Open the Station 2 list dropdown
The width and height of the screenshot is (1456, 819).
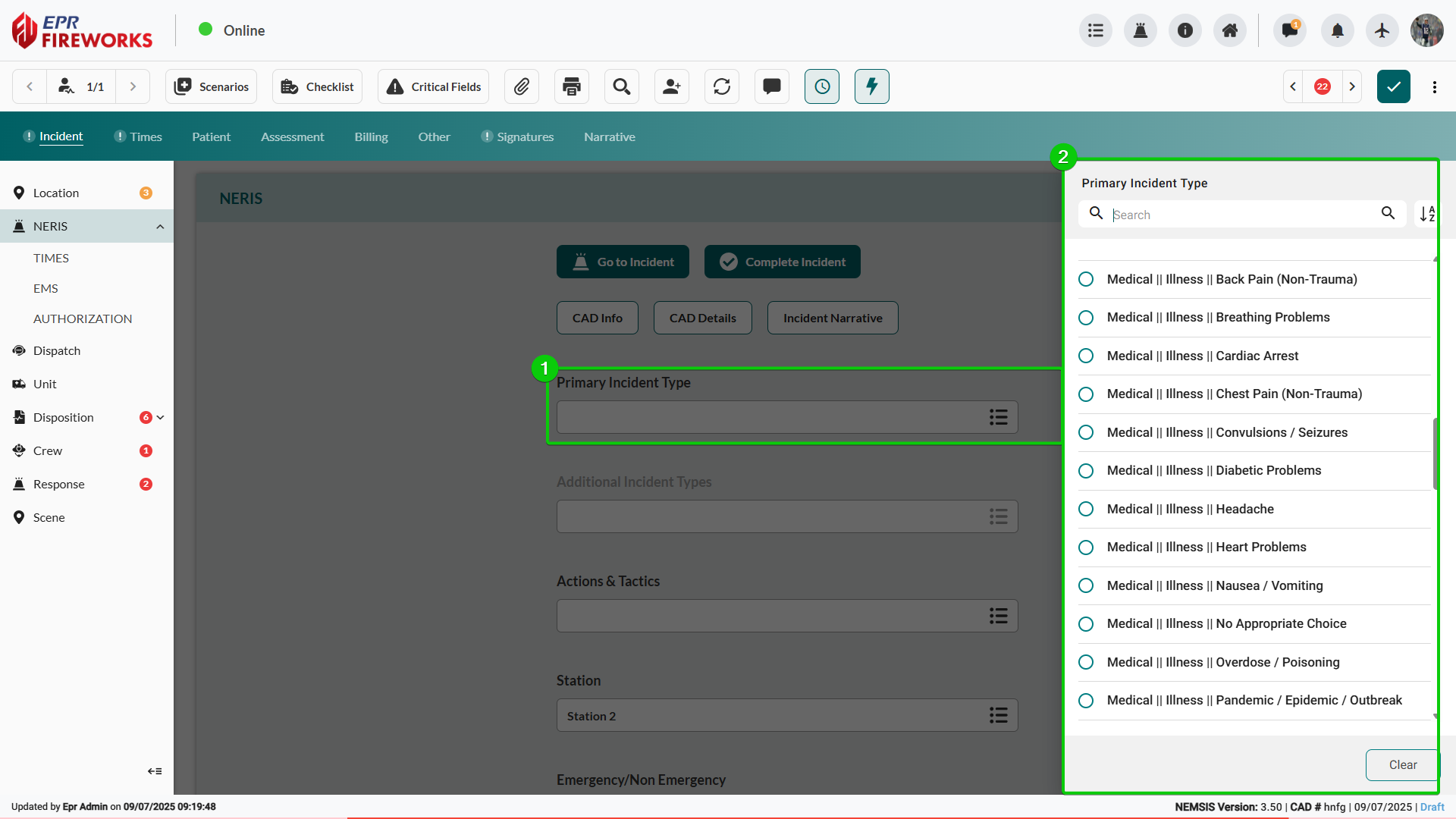point(998,715)
